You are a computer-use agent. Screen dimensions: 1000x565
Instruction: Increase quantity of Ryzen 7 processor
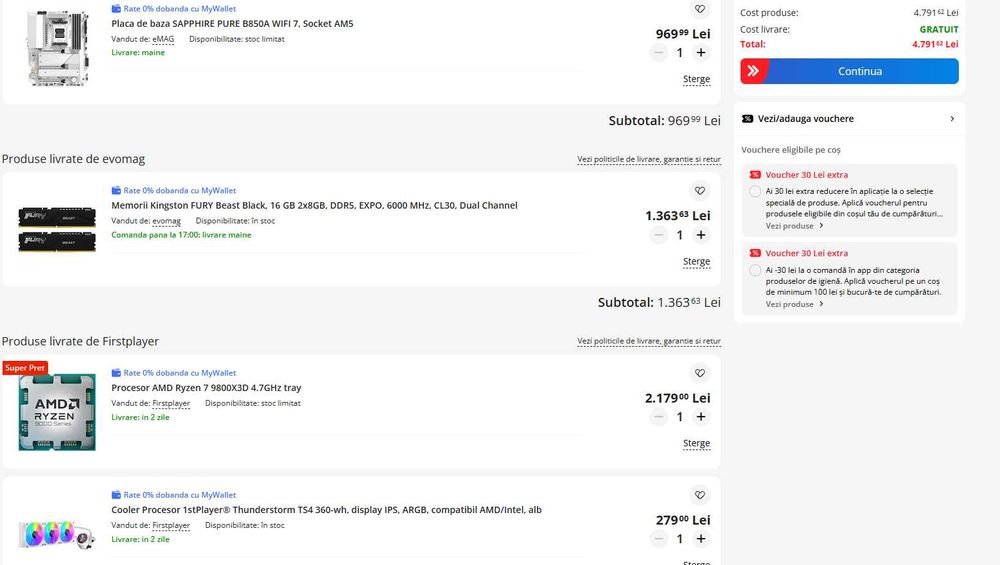pos(701,417)
